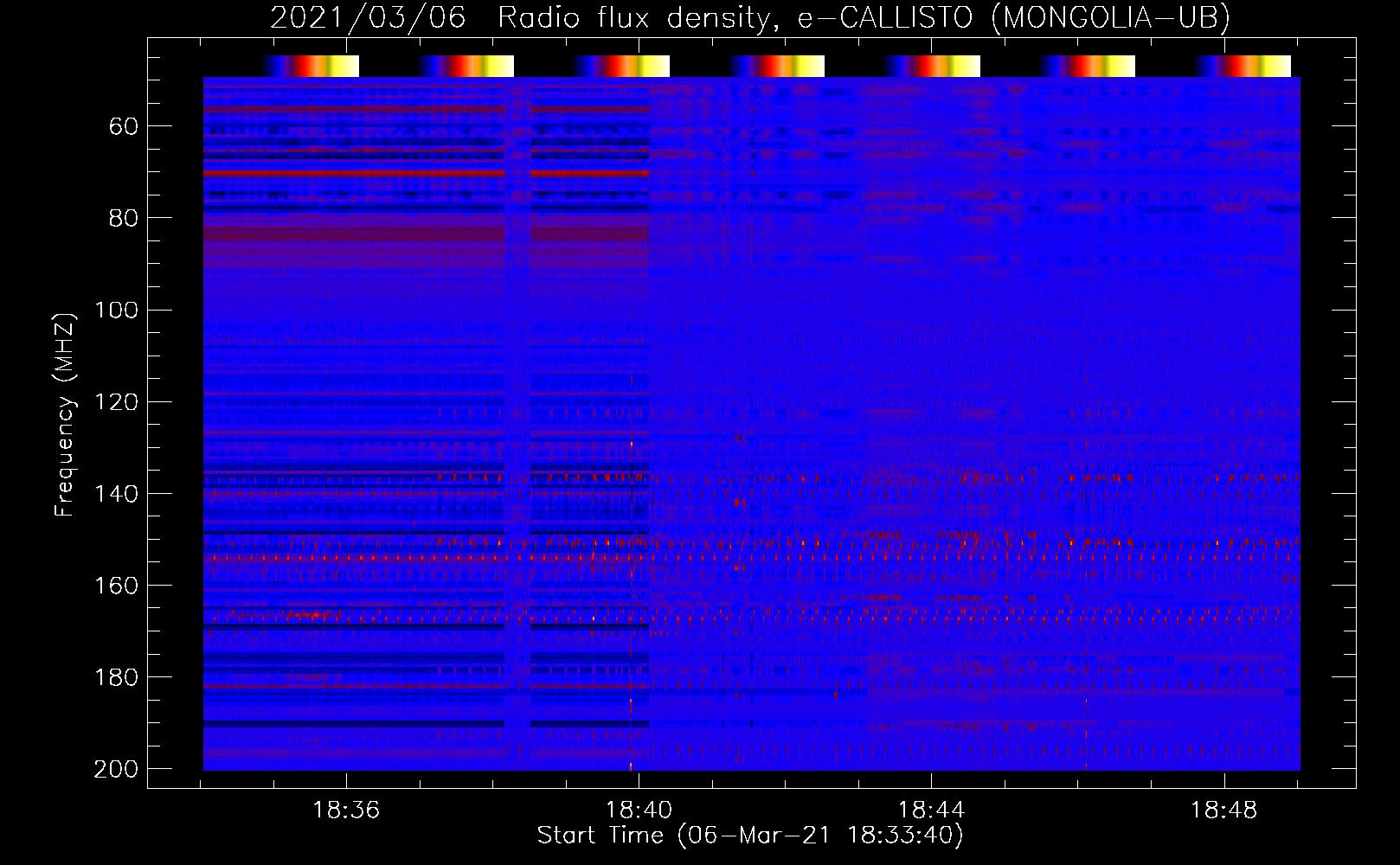The width and height of the screenshot is (1400, 865).
Task: Click the 180 MHz frequency tick label
Action: pos(116,677)
